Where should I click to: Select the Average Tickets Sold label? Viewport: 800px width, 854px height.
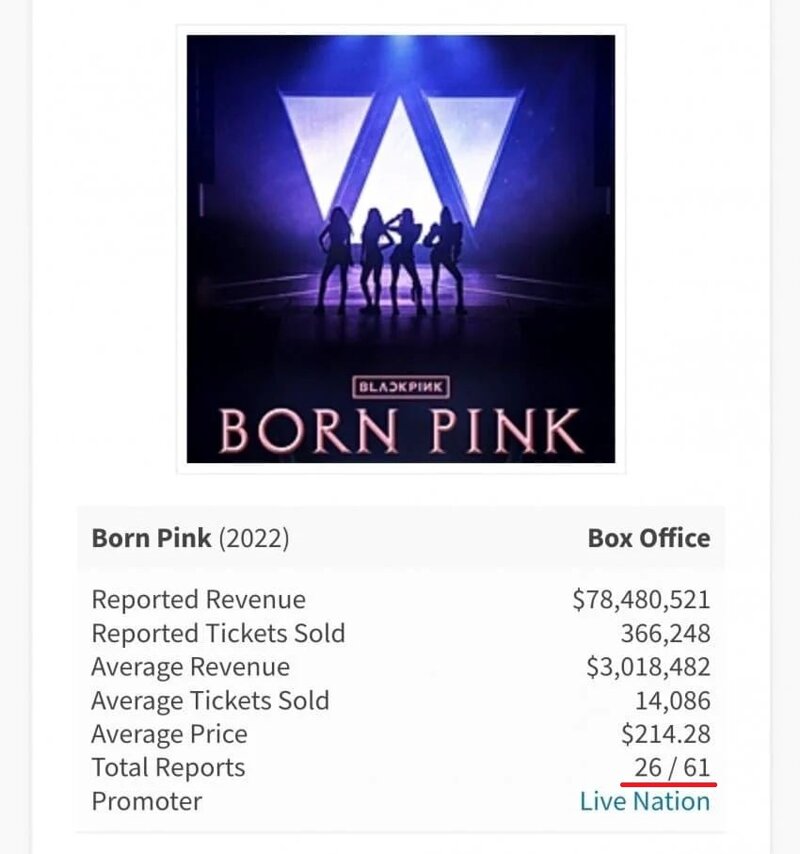[210, 701]
